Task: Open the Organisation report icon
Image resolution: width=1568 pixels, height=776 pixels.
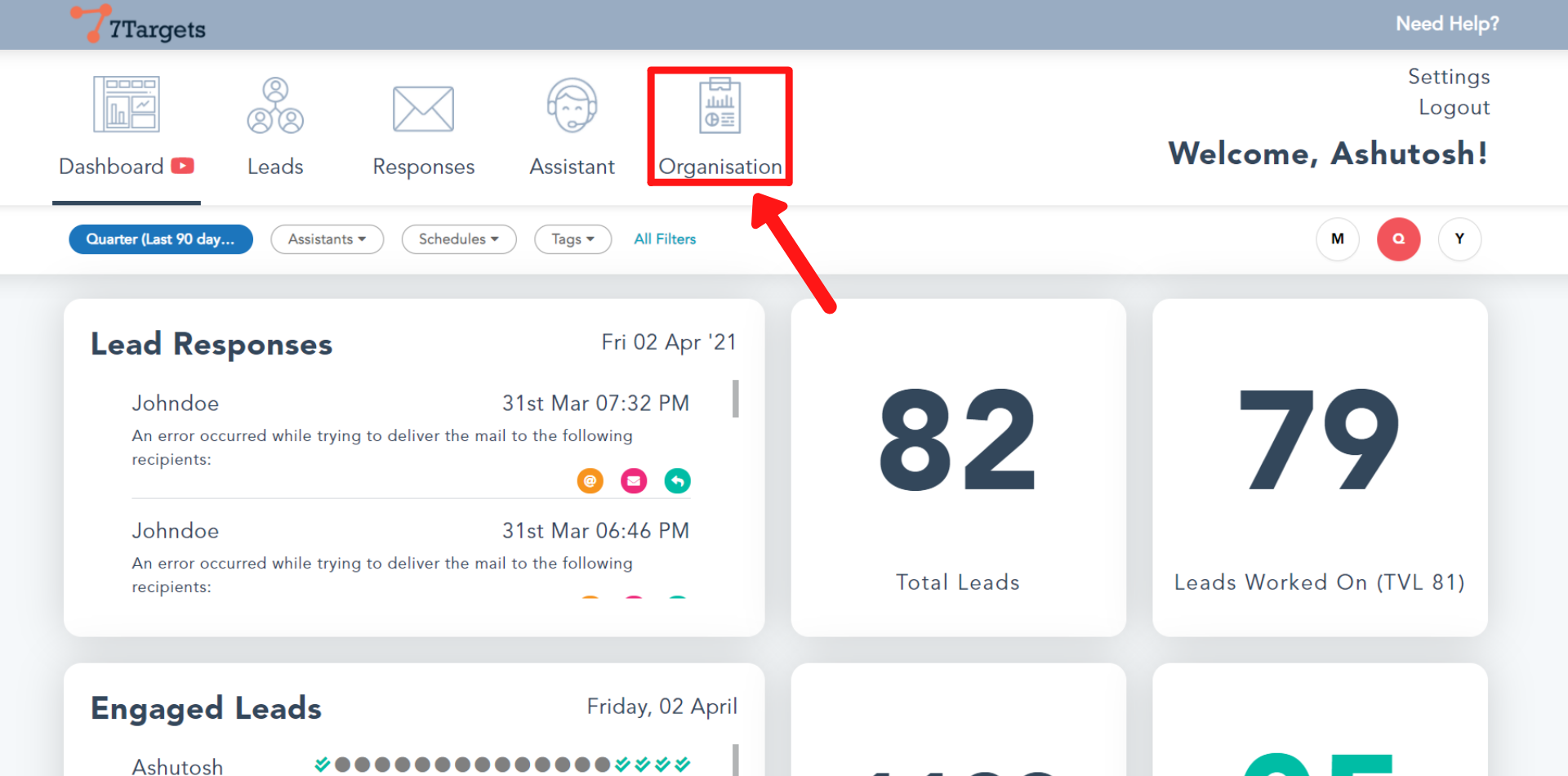Action: [719, 105]
